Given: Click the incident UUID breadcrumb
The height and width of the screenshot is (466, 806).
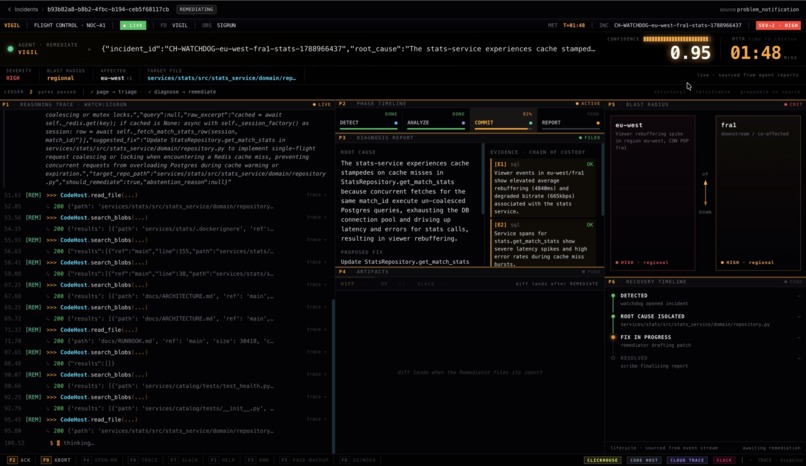Looking at the screenshot, I should 108,9.
